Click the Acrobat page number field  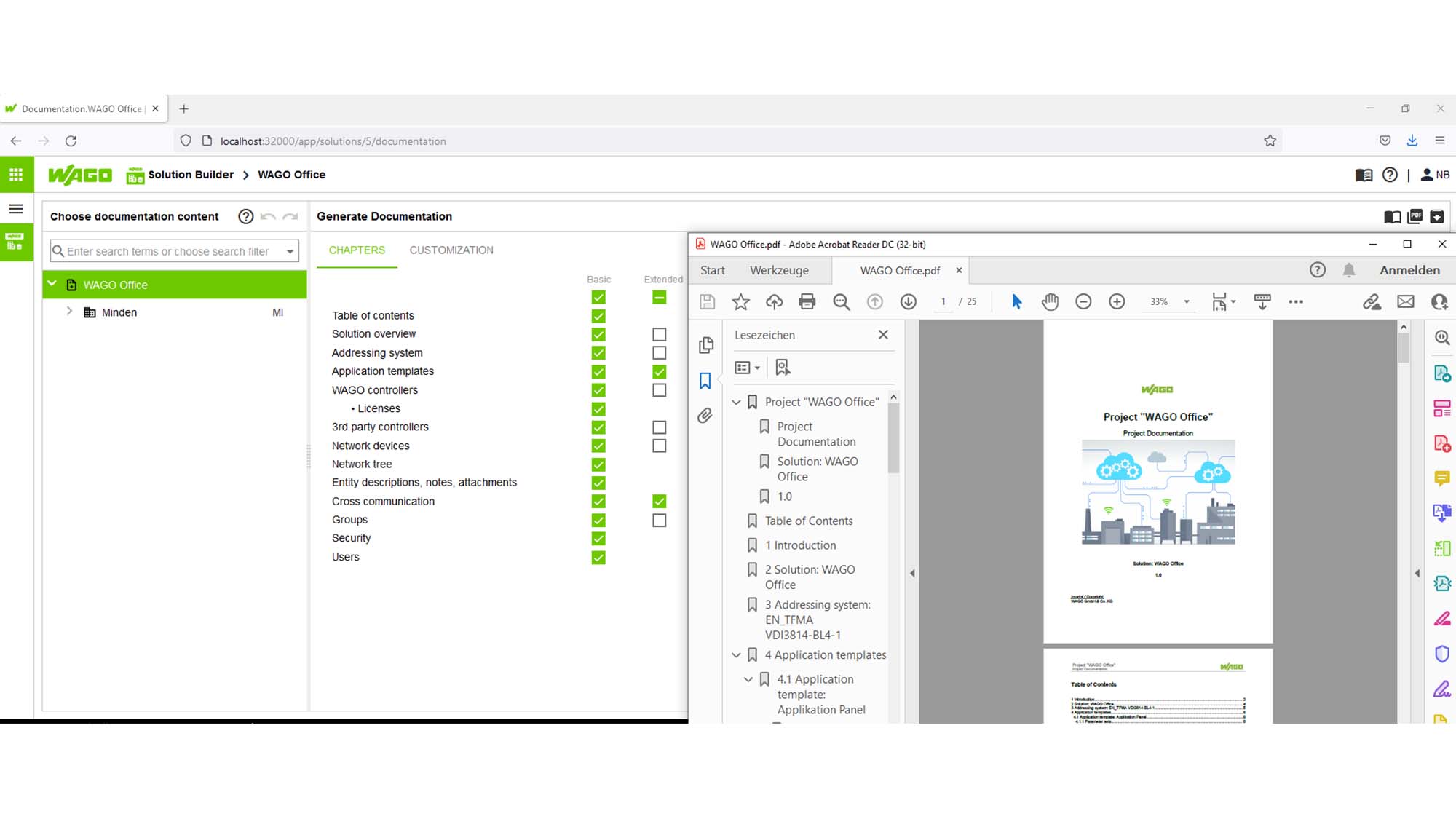coord(943,301)
